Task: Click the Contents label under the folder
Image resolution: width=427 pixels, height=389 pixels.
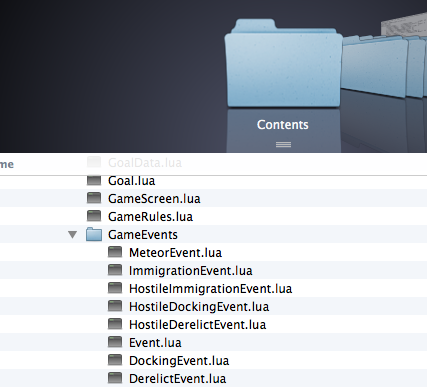Action: 283,125
